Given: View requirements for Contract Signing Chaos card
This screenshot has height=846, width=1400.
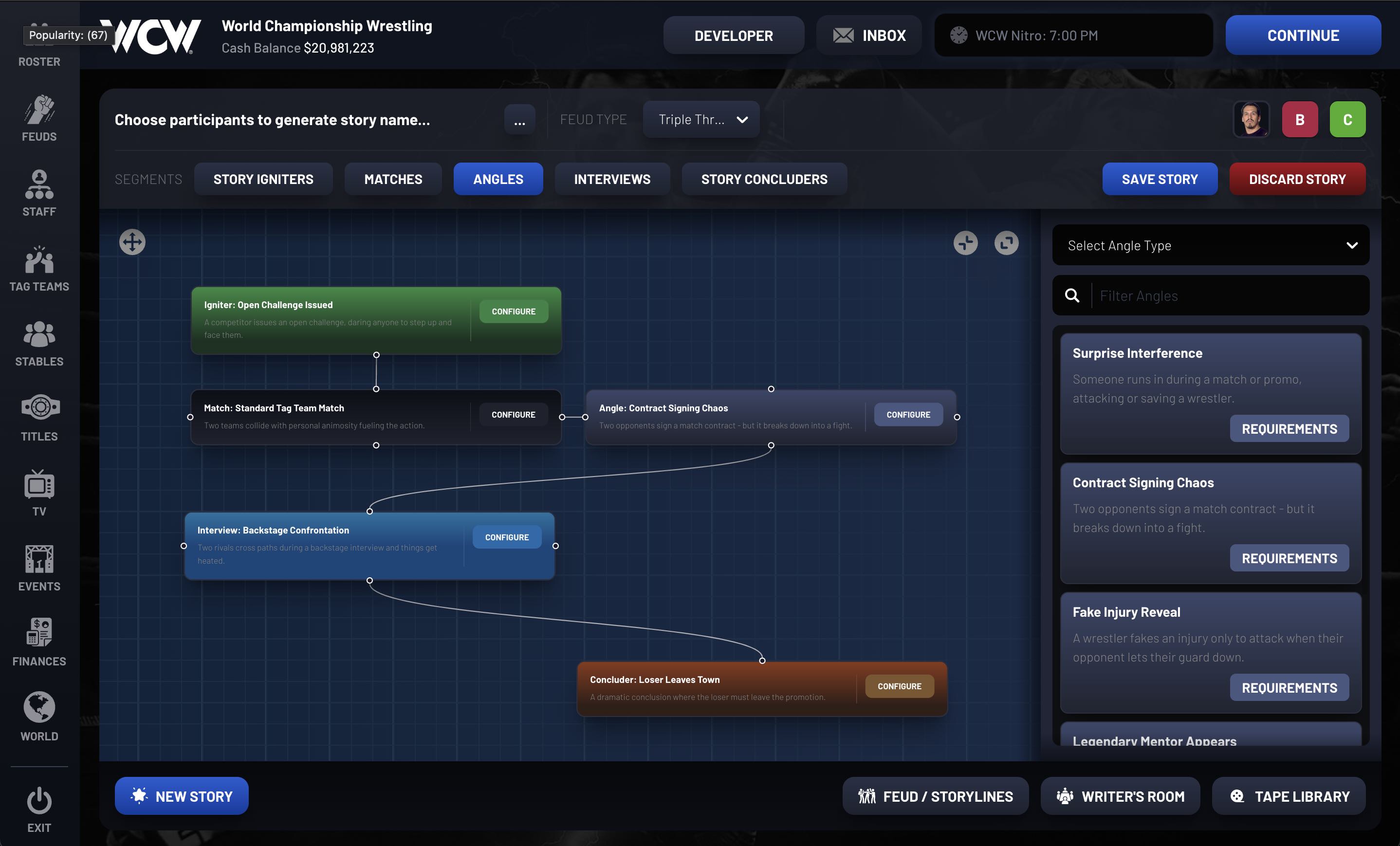Looking at the screenshot, I should (1289, 558).
